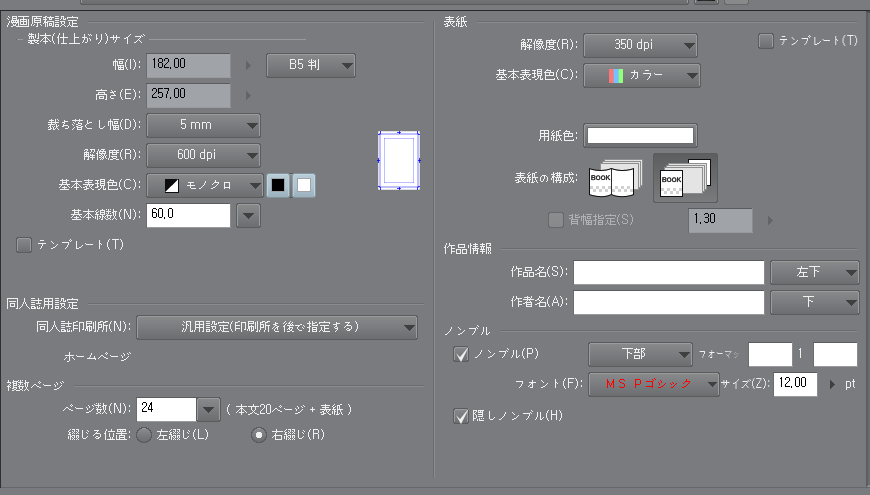870x495 pixels.
Task: Select right binding (右綴じ) radio button
Action: pyautogui.click(x=259, y=435)
